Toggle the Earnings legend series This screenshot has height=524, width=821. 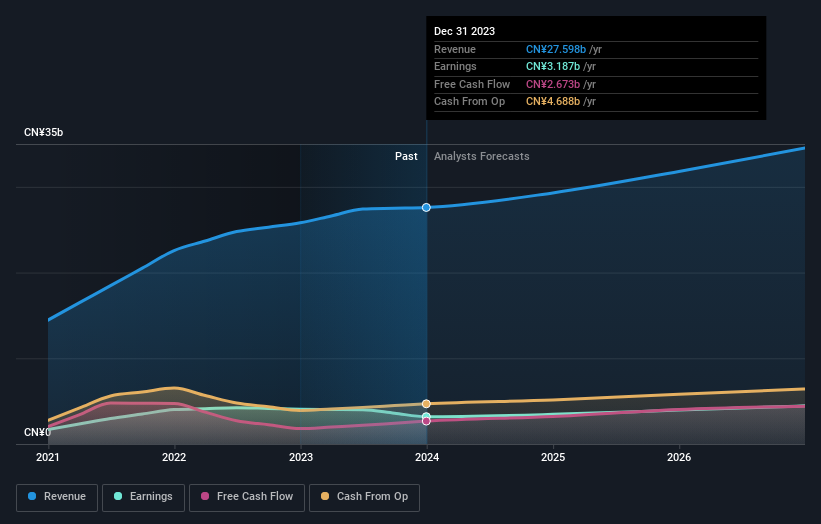[143, 497]
